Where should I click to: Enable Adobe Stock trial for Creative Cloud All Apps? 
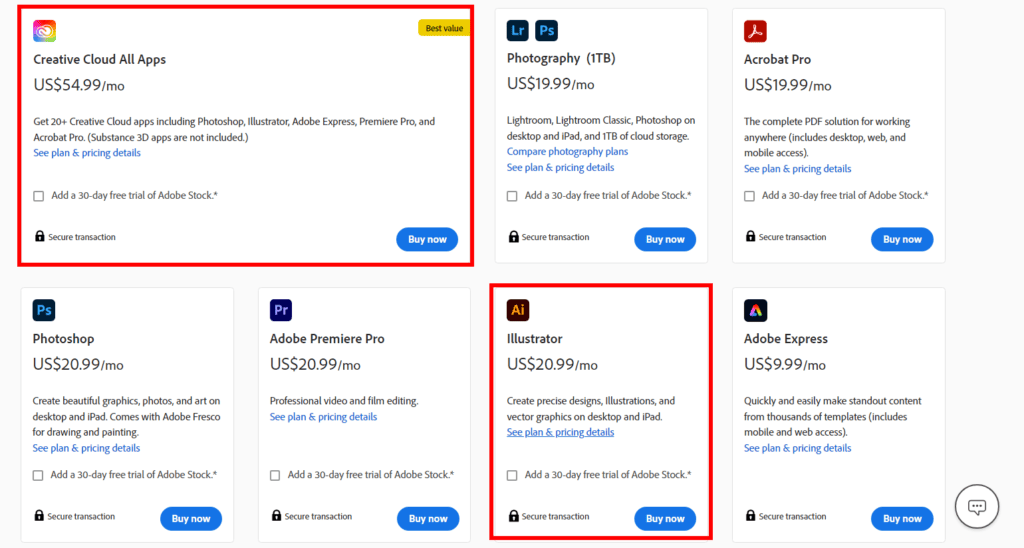point(39,196)
